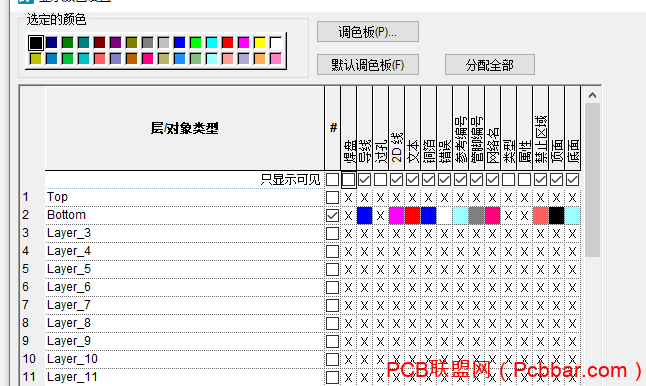This screenshot has width=646, height=386.
Task: Uncheck 只显示可见 checkbox under 导线 column
Action: [x=365, y=180]
